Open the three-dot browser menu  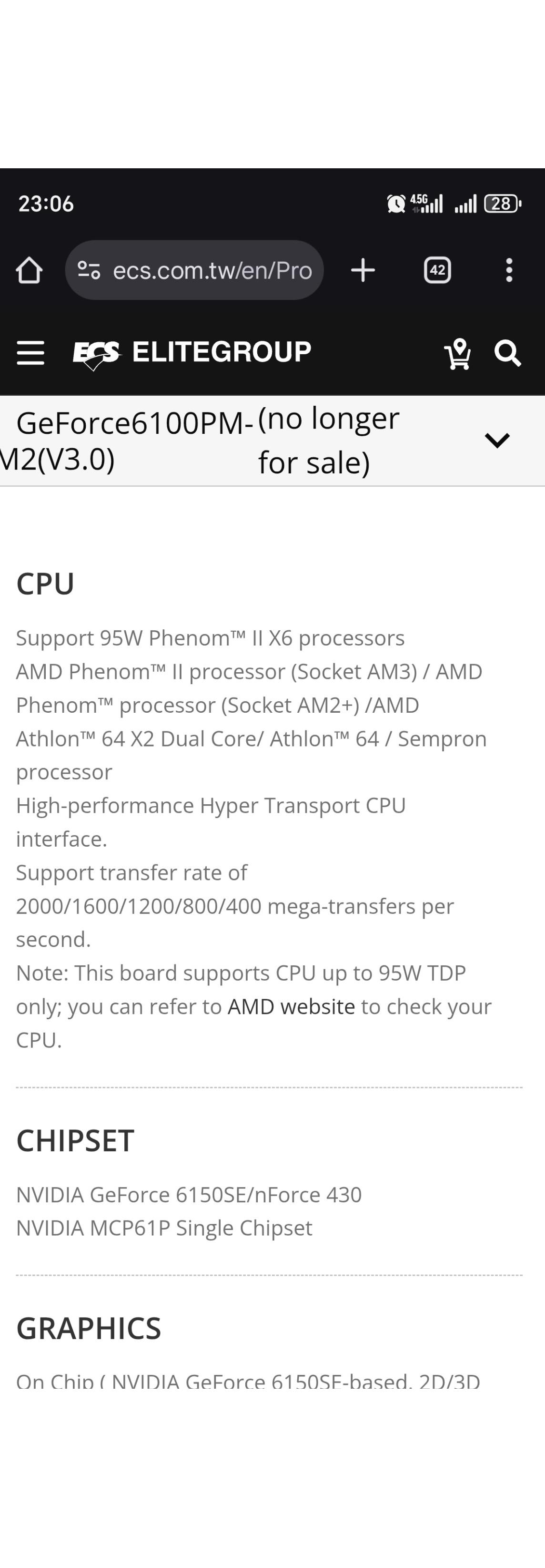point(509,270)
